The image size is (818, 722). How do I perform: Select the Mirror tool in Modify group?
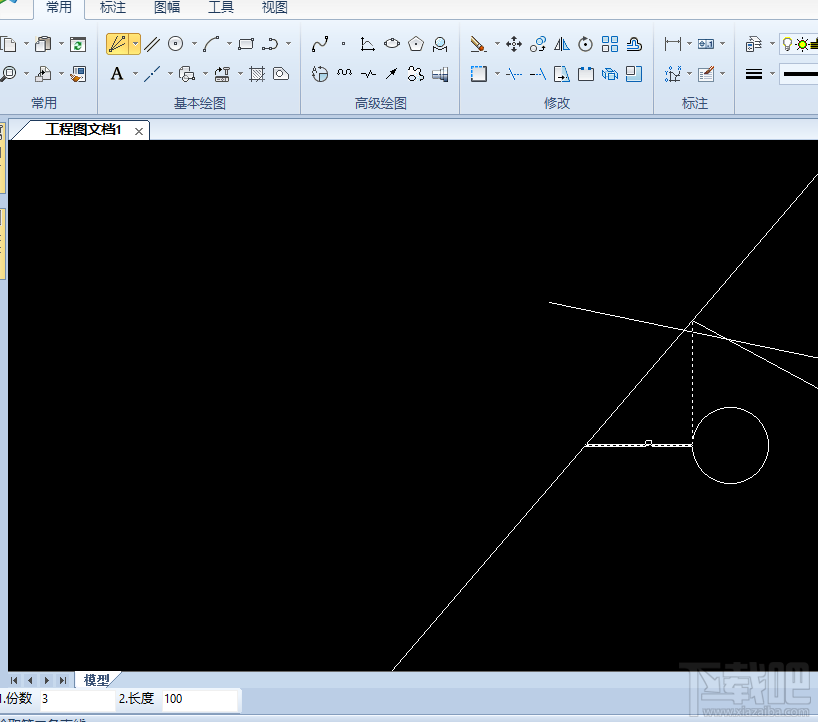(562, 44)
